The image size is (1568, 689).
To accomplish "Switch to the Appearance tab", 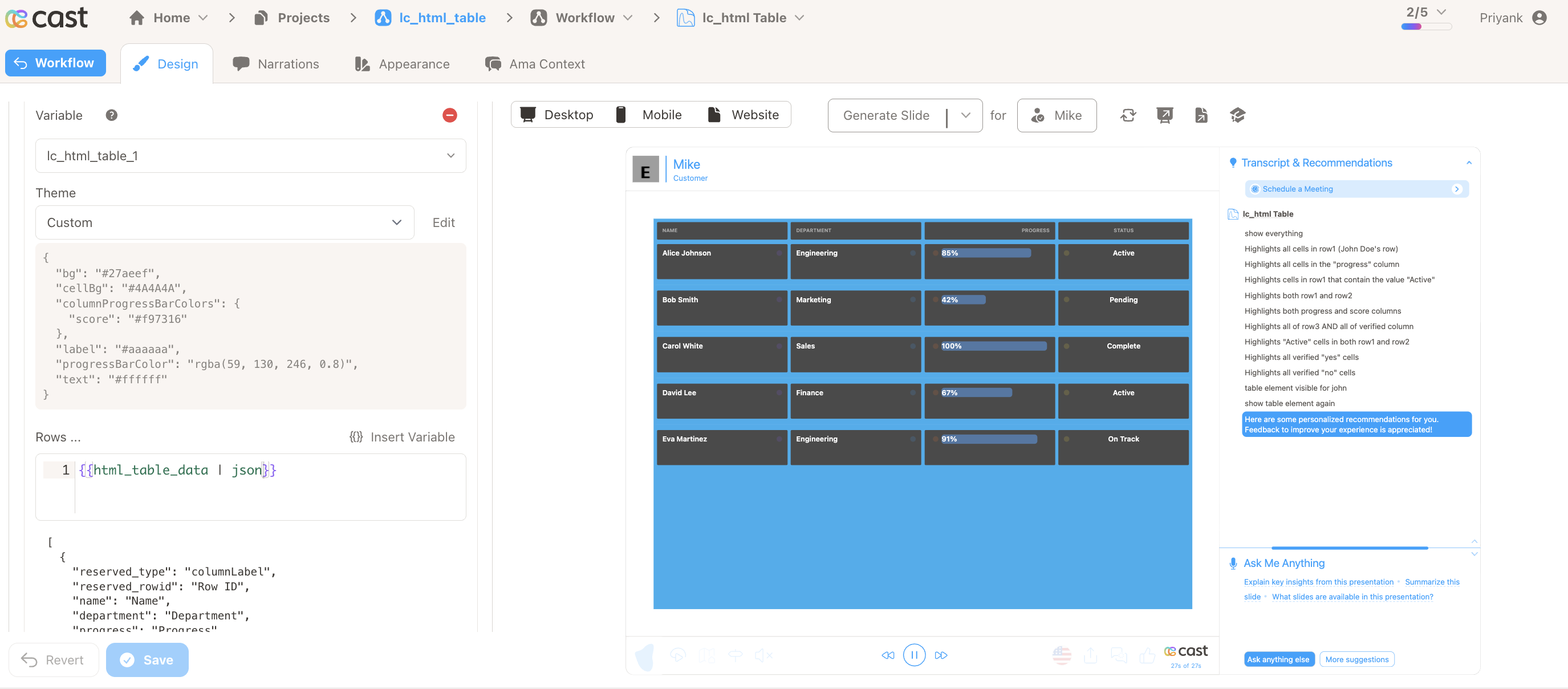I will pos(402,64).
